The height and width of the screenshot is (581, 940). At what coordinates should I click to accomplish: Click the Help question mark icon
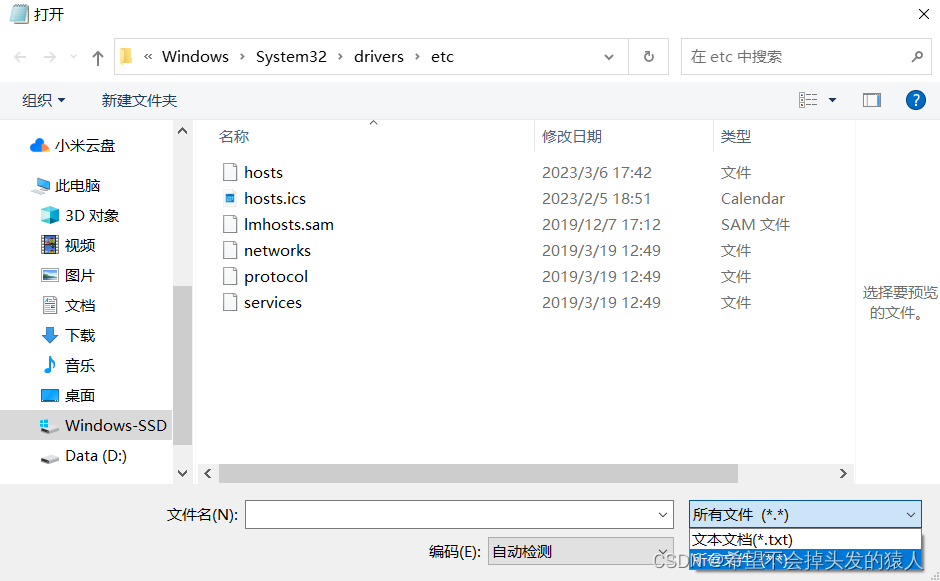(x=918, y=100)
